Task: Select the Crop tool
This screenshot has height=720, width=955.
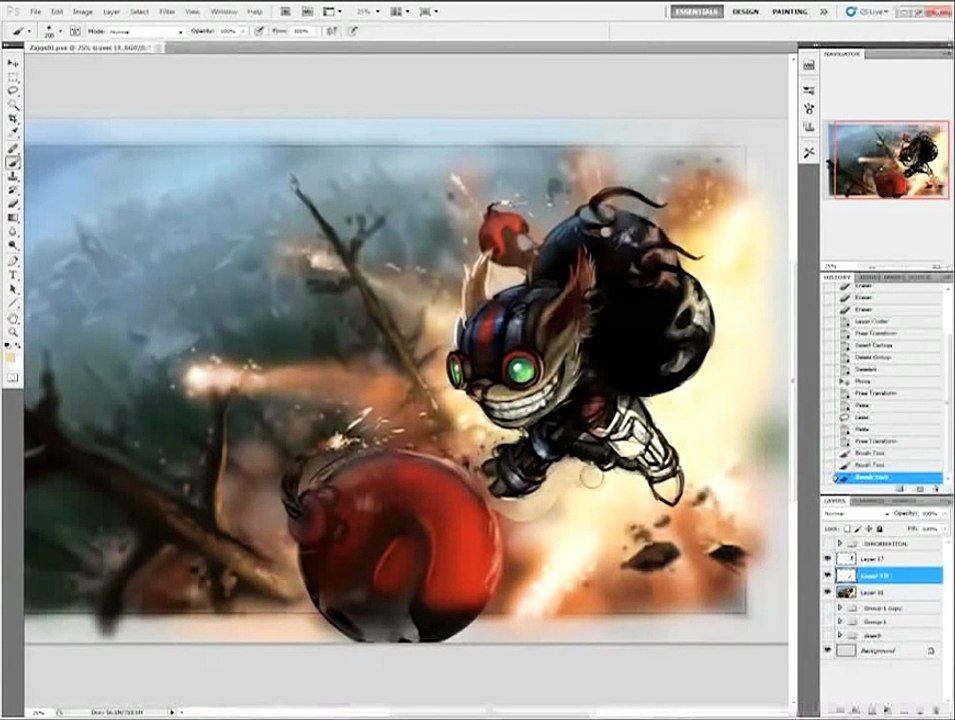Action: coord(13,118)
